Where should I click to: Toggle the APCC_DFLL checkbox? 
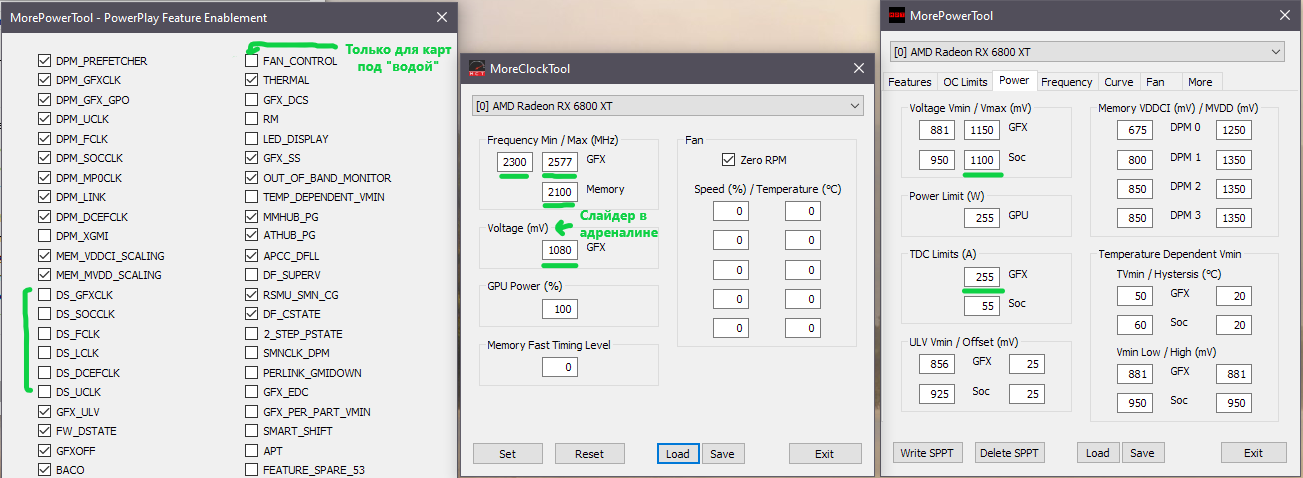point(251,256)
